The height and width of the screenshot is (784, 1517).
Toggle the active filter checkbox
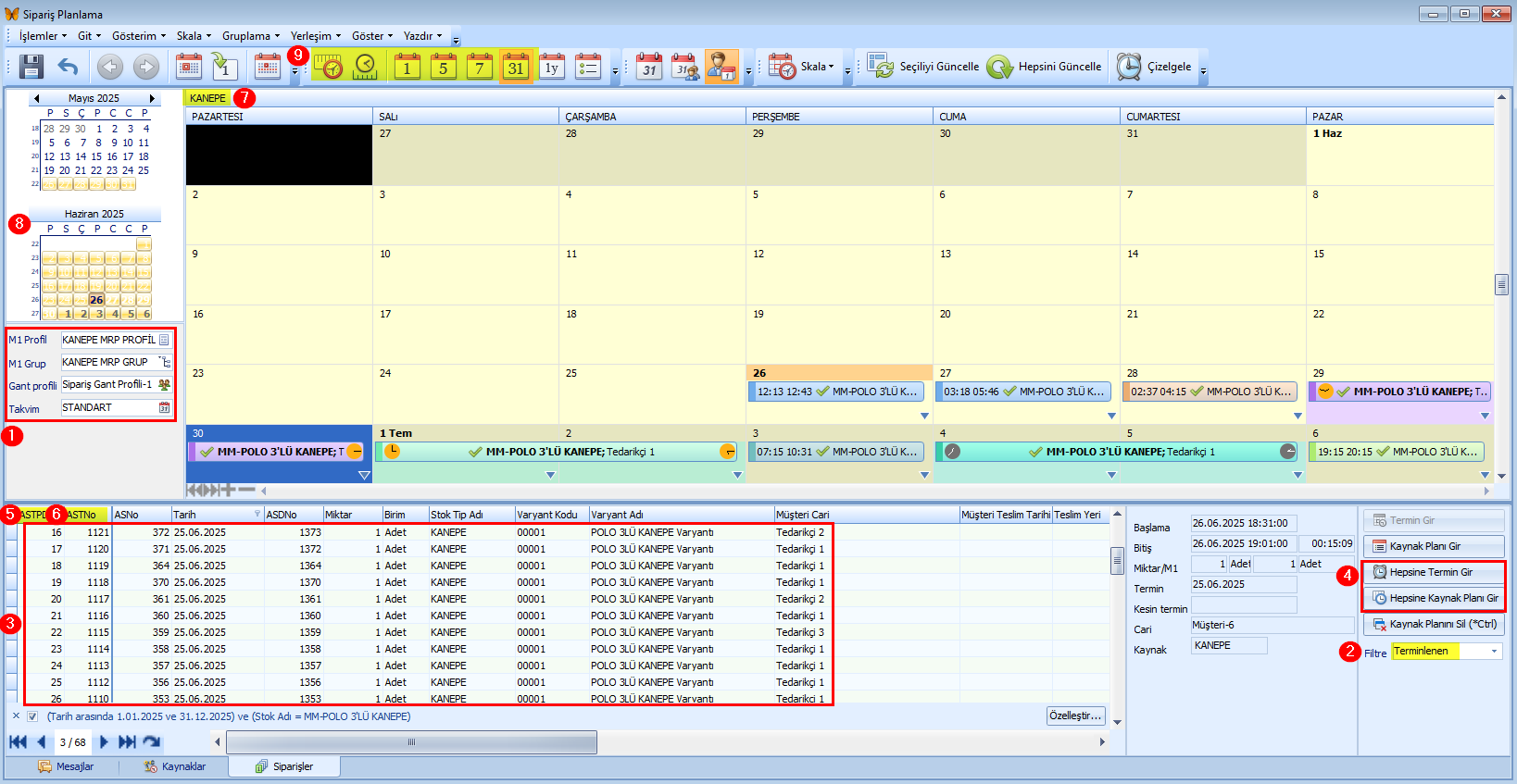tap(32, 716)
